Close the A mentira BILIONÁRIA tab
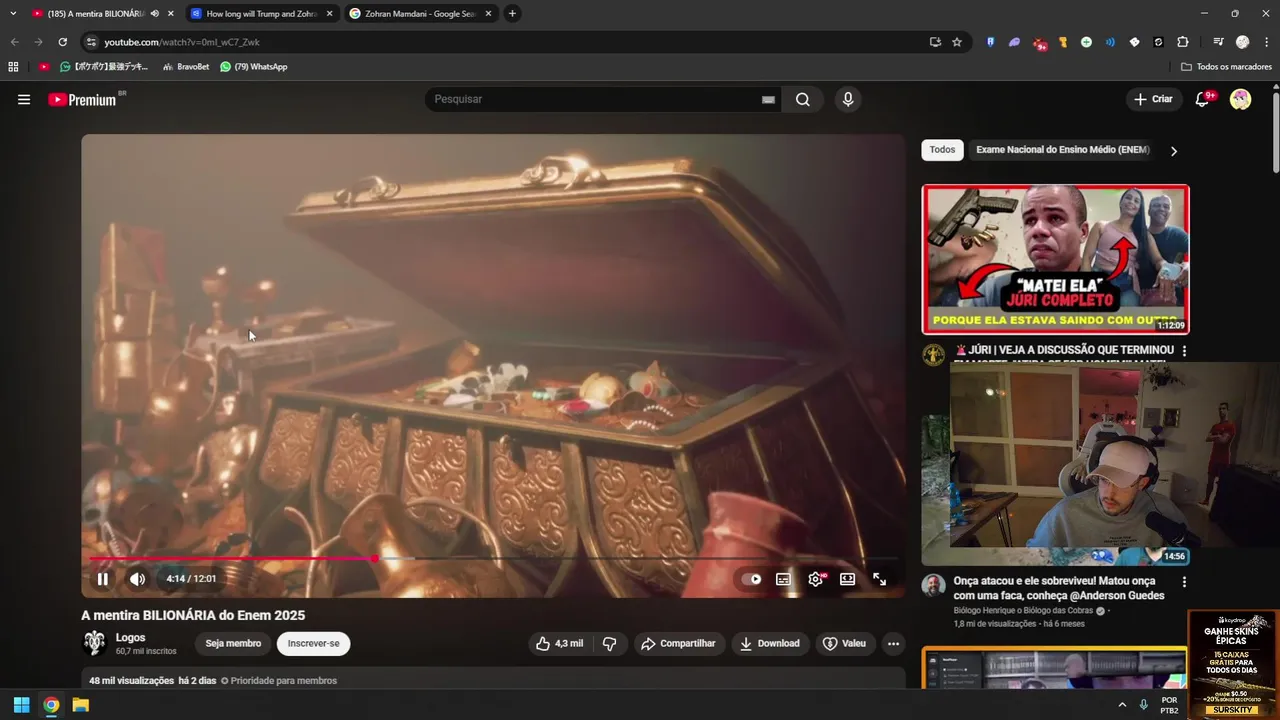Viewport: 1280px width, 720px height. (x=171, y=14)
